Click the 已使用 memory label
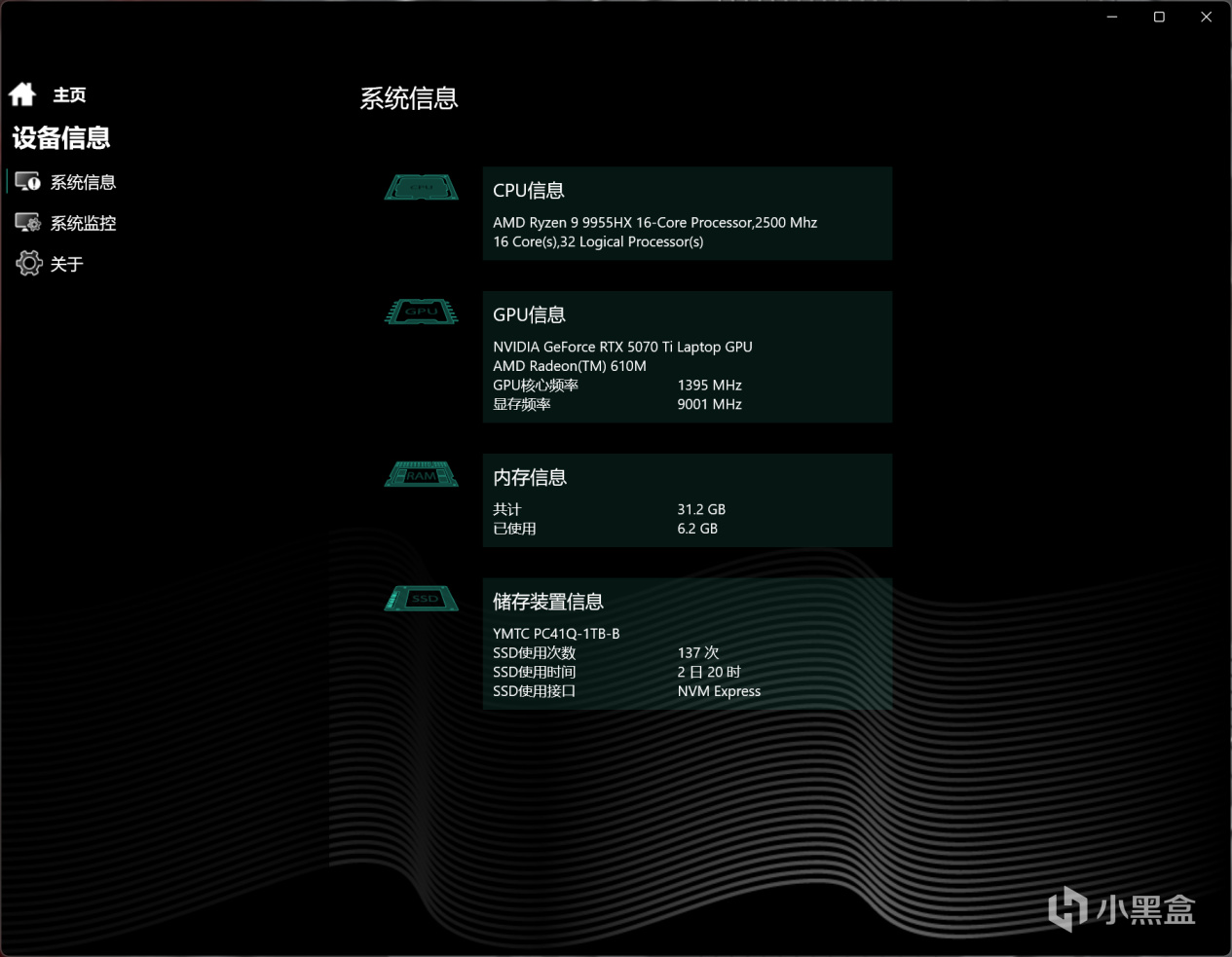 514,530
